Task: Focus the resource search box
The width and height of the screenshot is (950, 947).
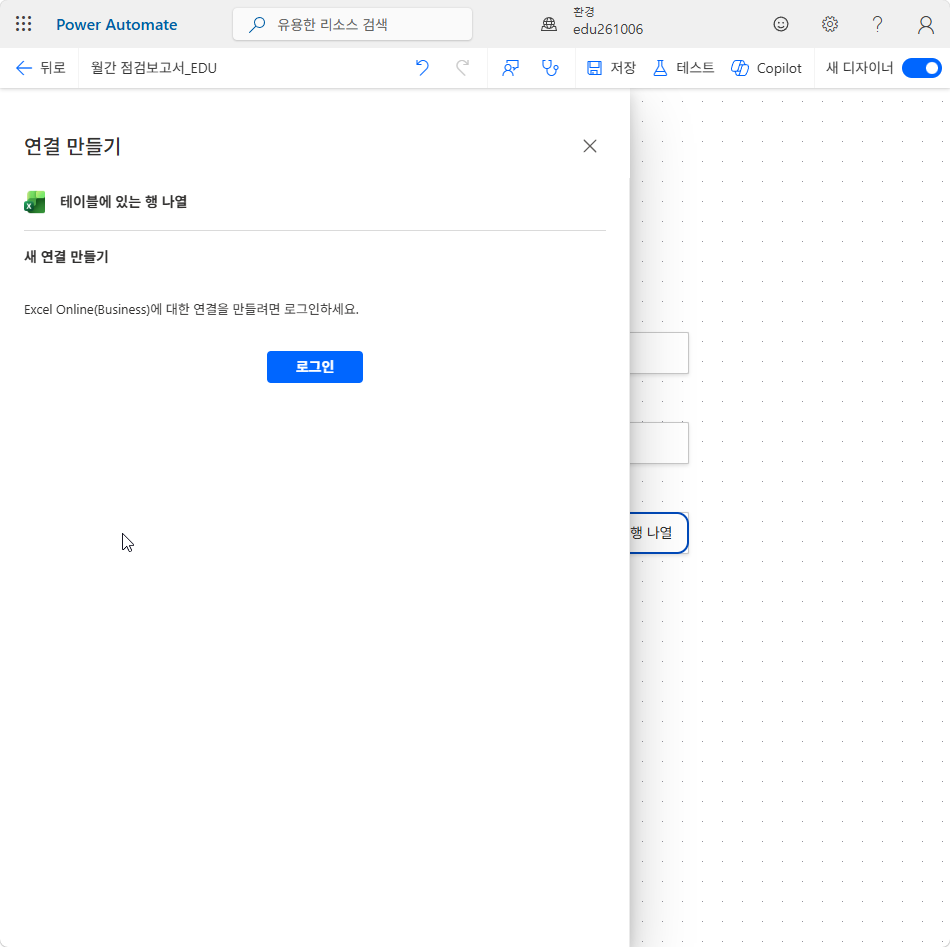Action: click(352, 24)
